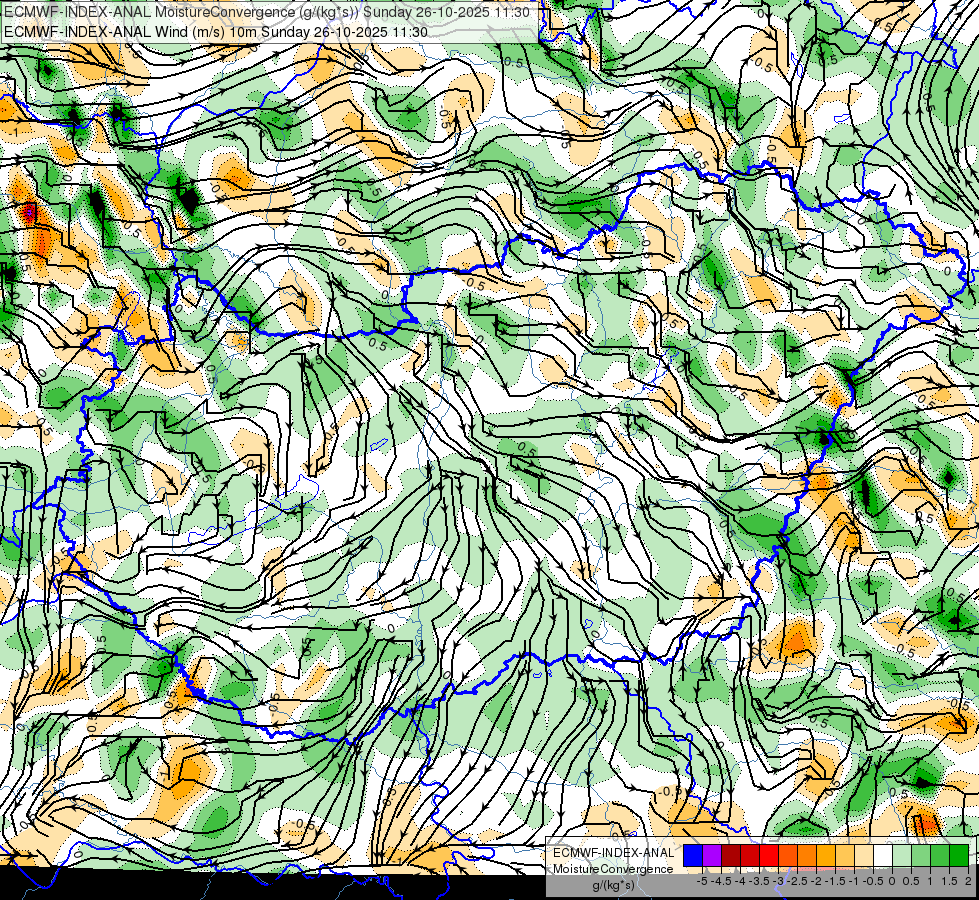Click the -2 legend tick label
Screen dimensions: 979x900
[x=816, y=881]
